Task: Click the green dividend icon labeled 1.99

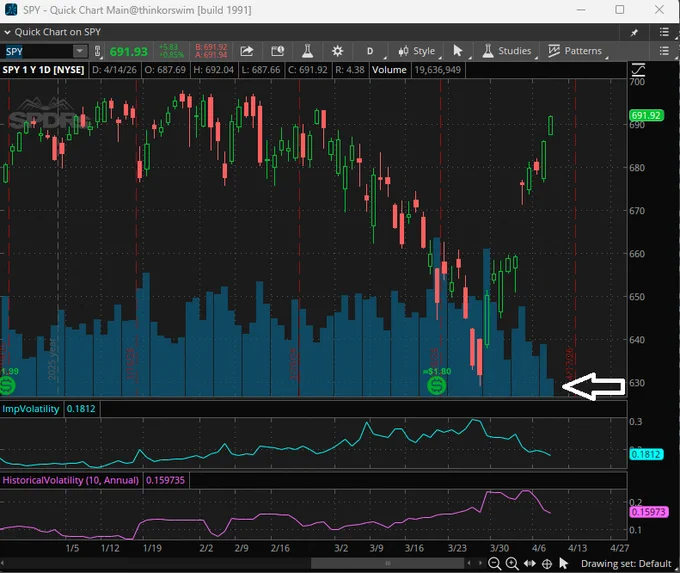Action: click(6, 385)
